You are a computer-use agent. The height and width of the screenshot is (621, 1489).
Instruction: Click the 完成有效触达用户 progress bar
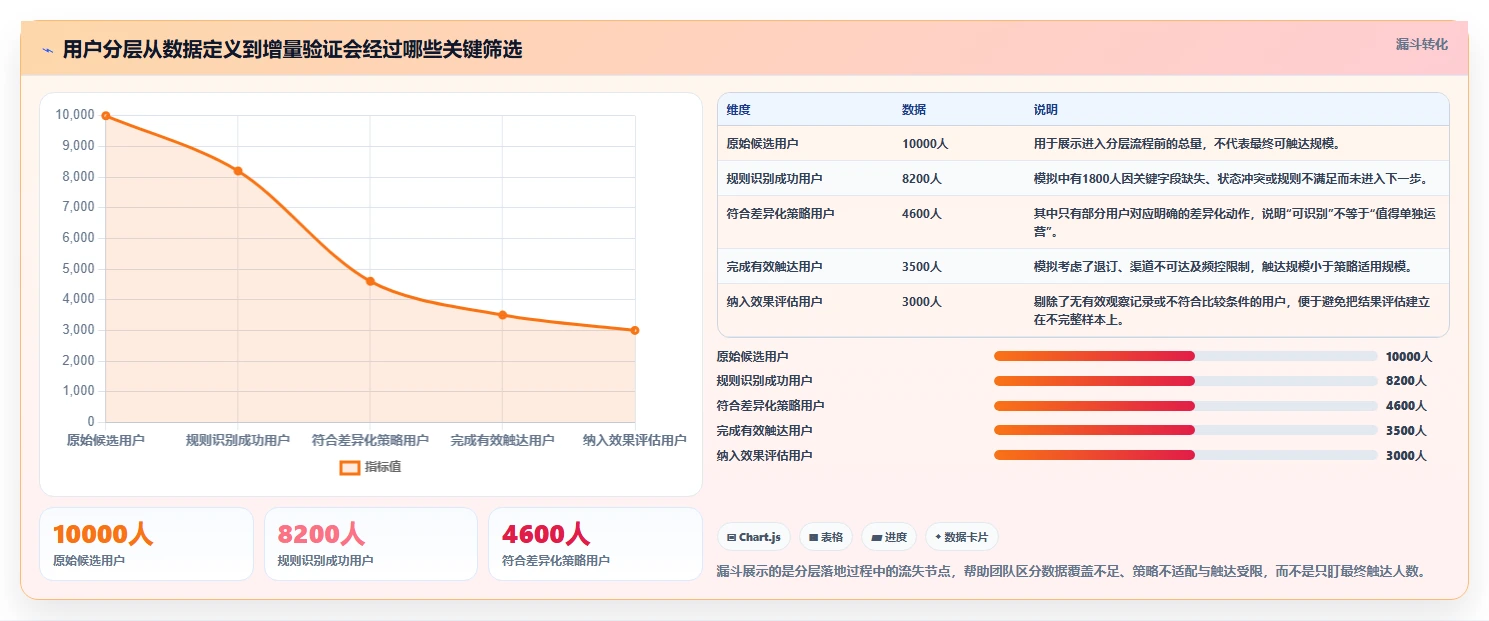coord(1186,430)
